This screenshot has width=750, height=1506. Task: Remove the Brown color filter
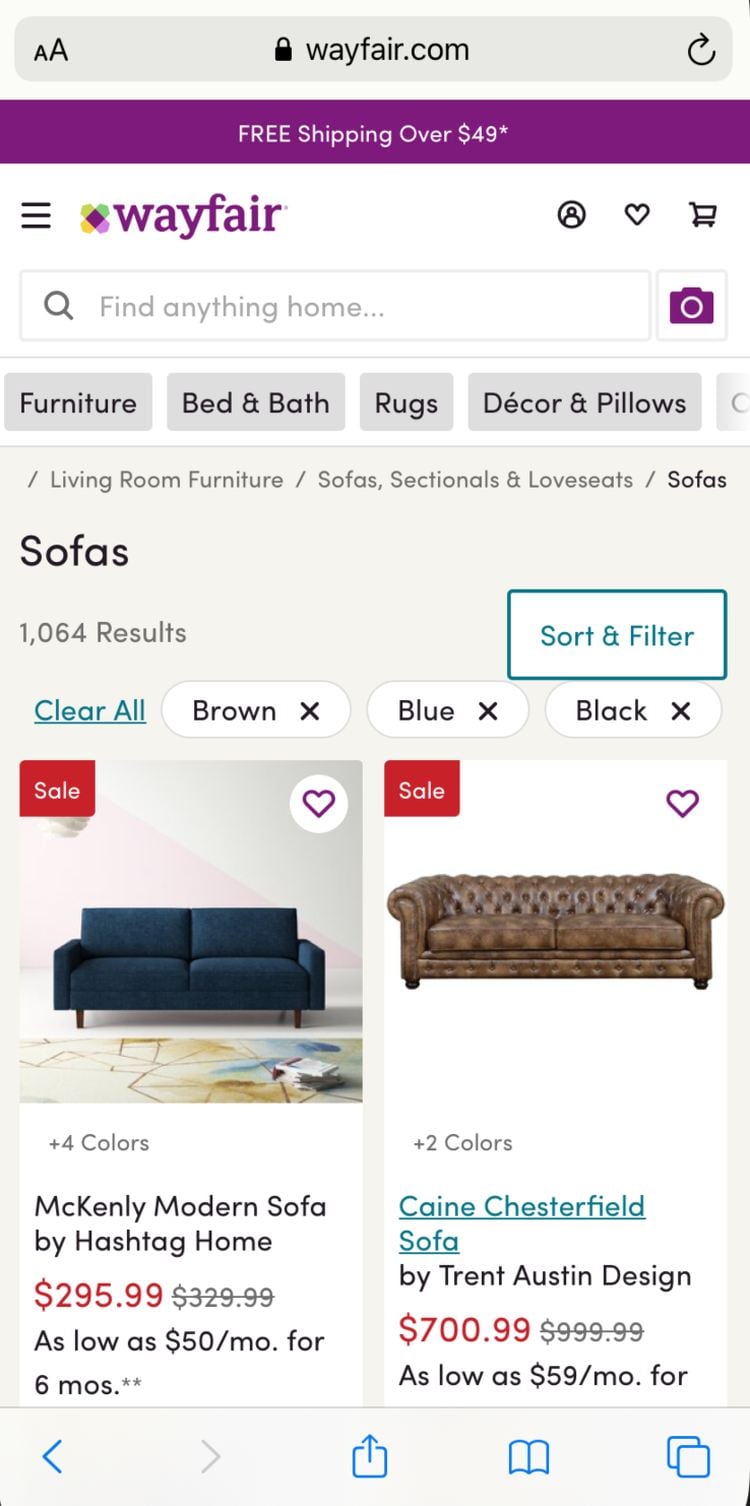point(310,711)
